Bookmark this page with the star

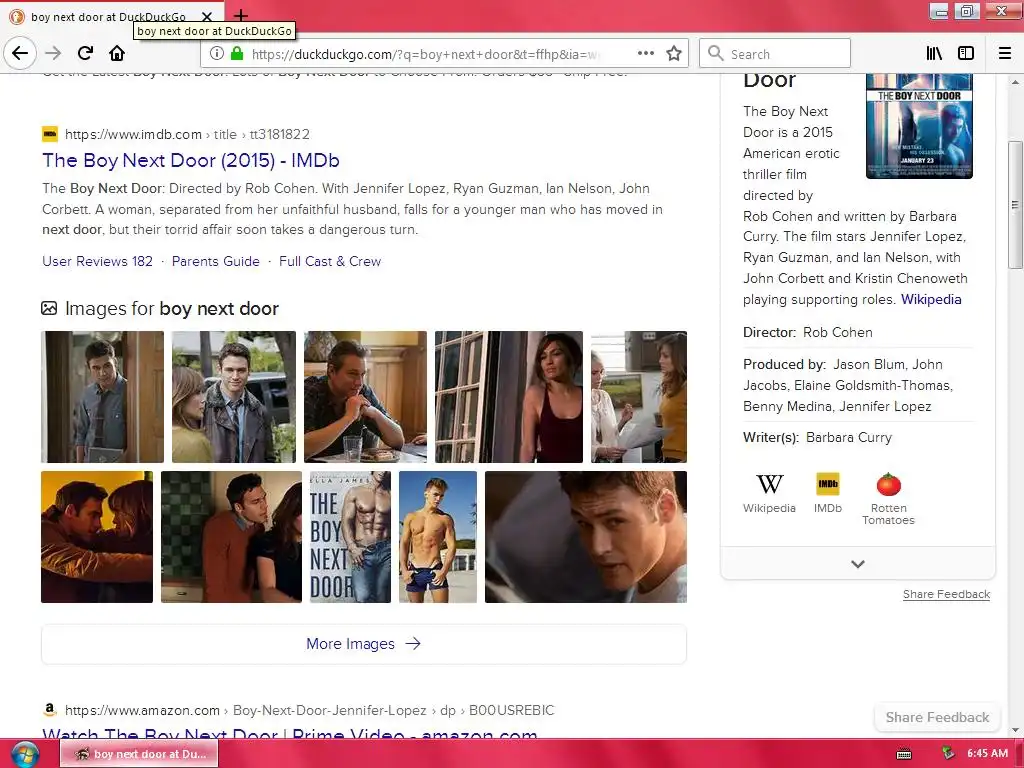[x=674, y=54]
